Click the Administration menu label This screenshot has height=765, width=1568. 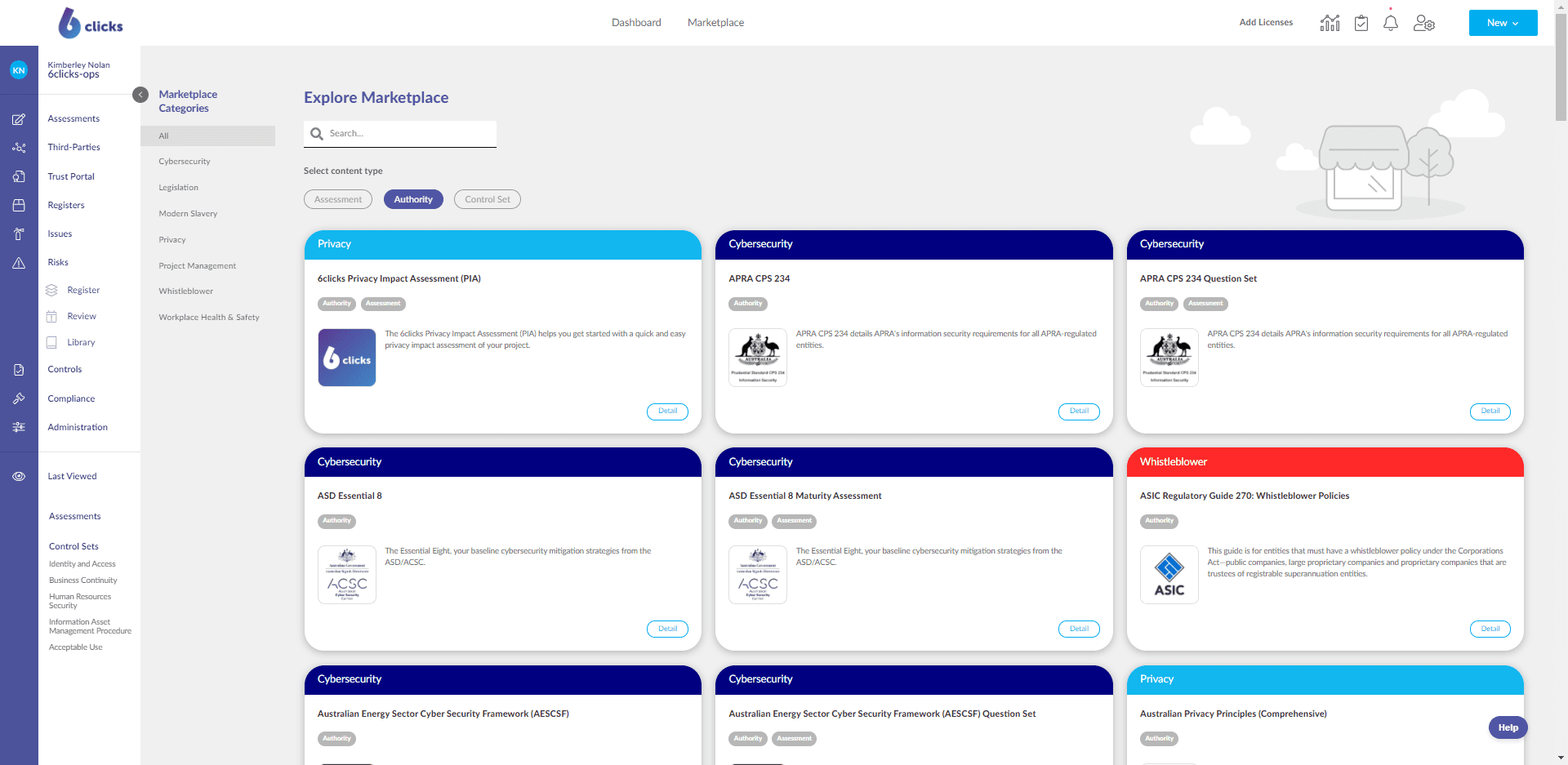click(x=78, y=428)
